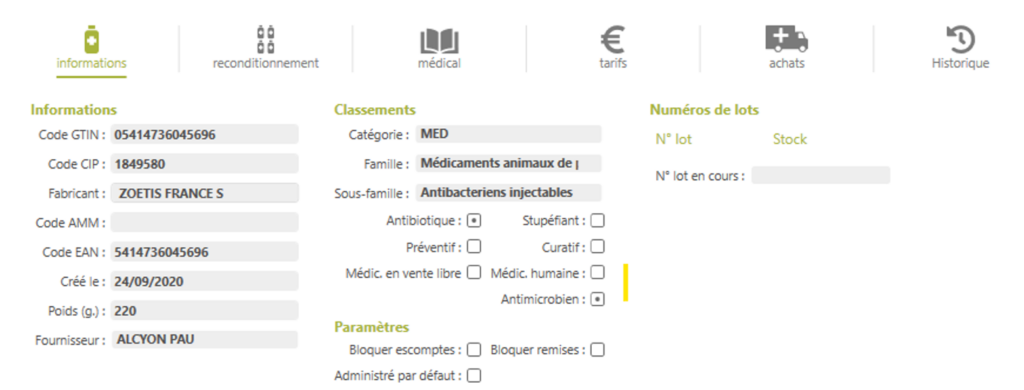The width and height of the screenshot is (1024, 390).
Task: Toggle the Antimicrobien checkbox
Action: click(598, 299)
